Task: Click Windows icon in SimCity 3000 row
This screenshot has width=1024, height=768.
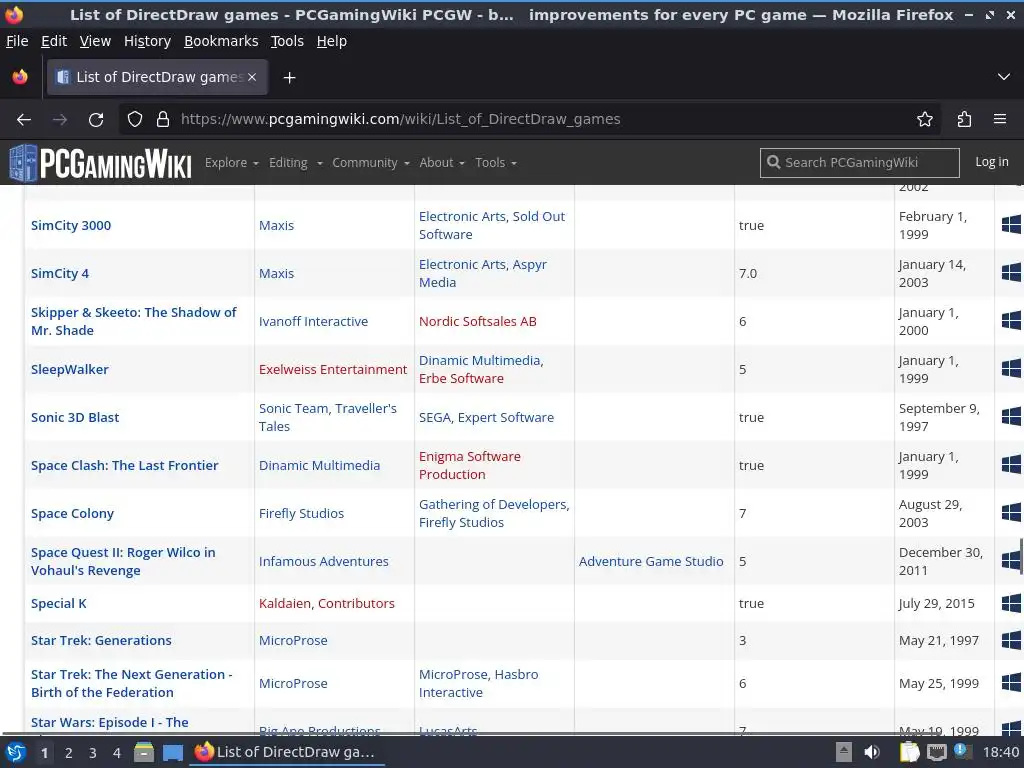Action: [1012, 225]
